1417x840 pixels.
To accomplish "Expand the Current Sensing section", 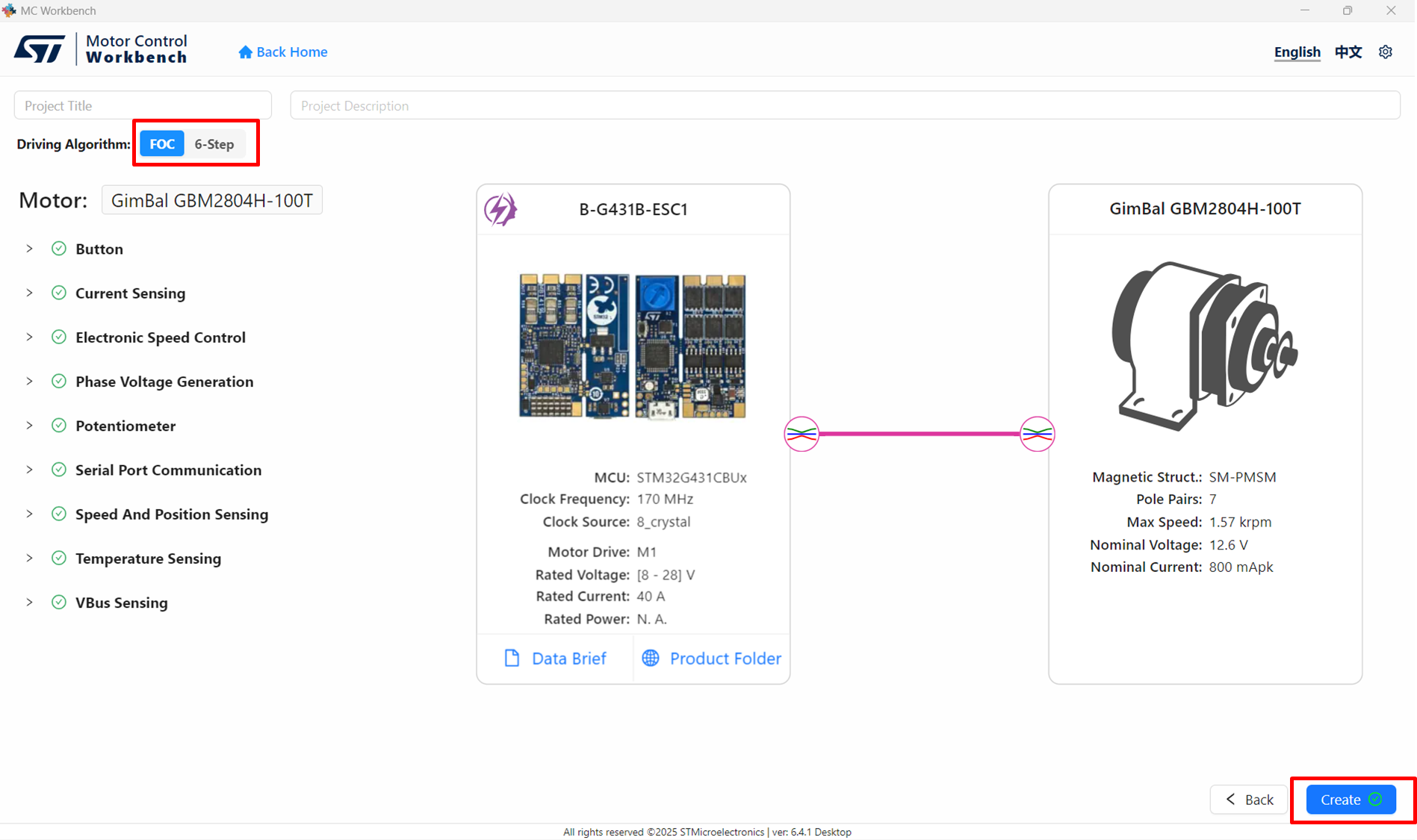I will tap(29, 293).
